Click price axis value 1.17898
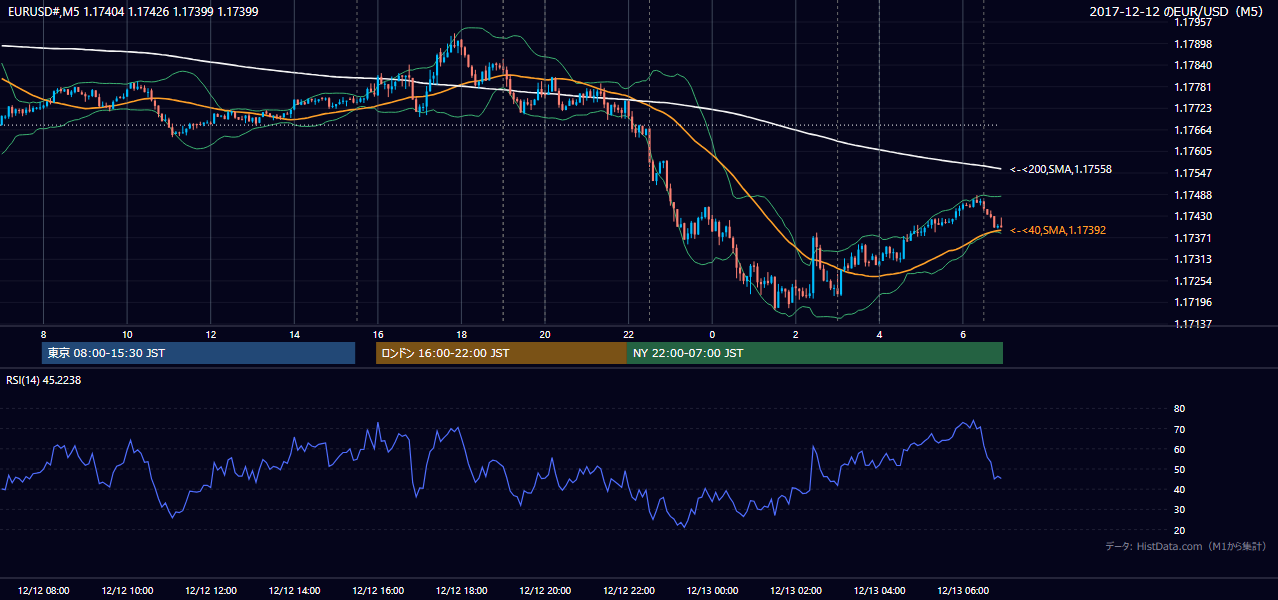This screenshot has width=1278, height=600. pos(1192,44)
